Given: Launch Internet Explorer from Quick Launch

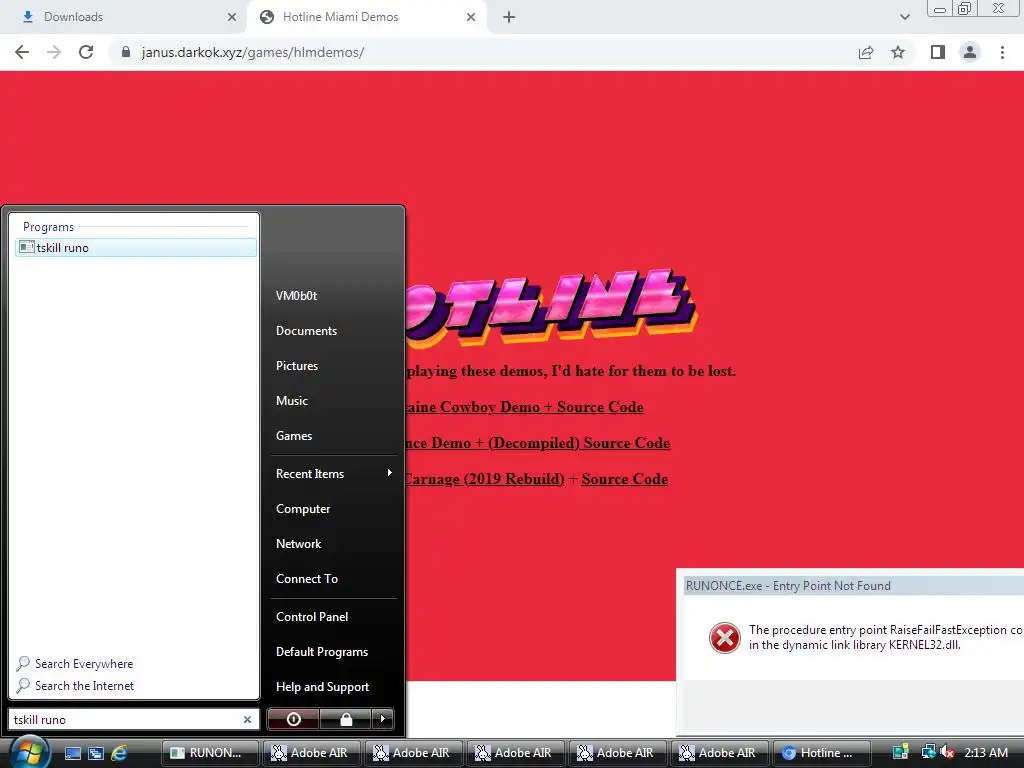Looking at the screenshot, I should (119, 753).
